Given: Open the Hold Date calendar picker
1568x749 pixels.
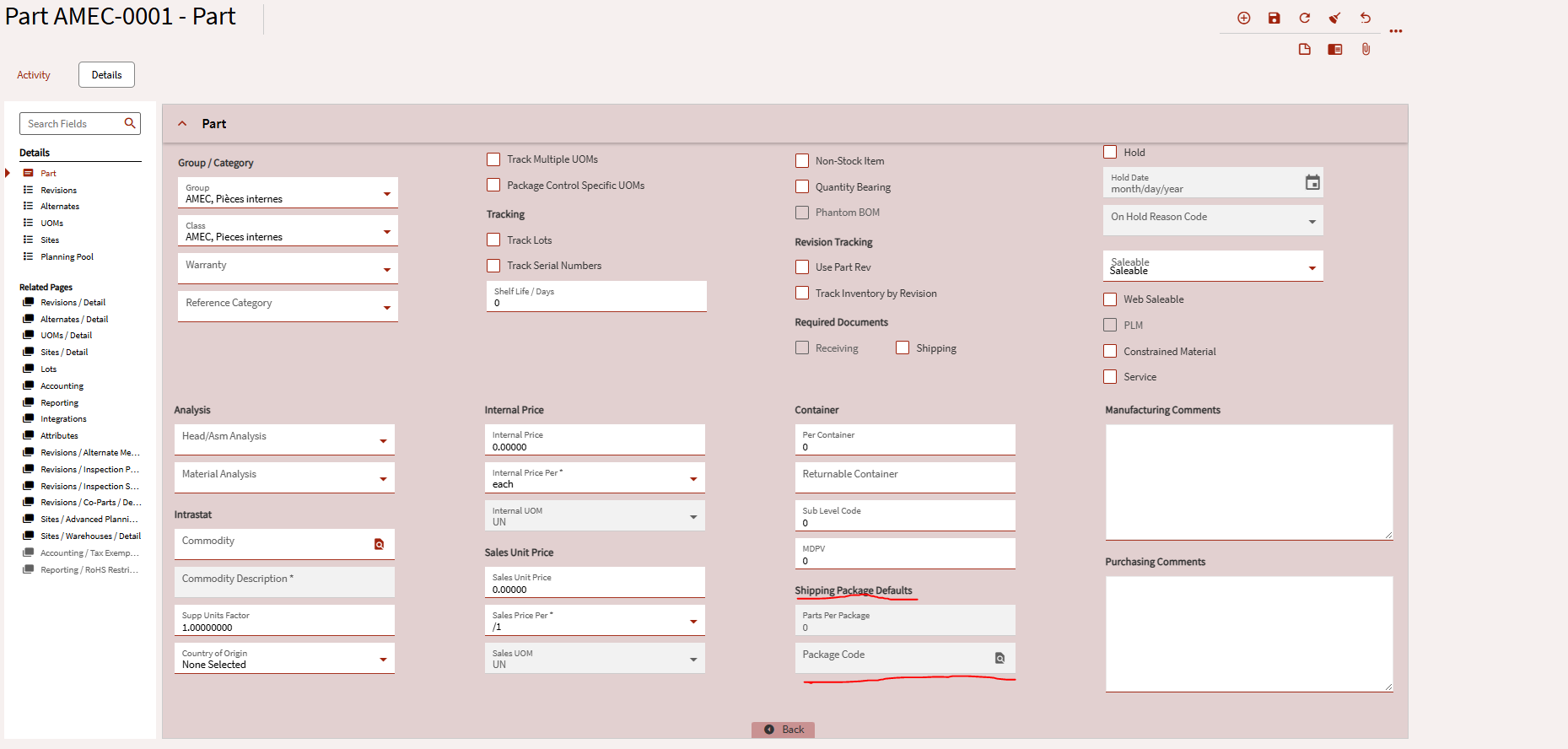Looking at the screenshot, I should [x=1312, y=182].
